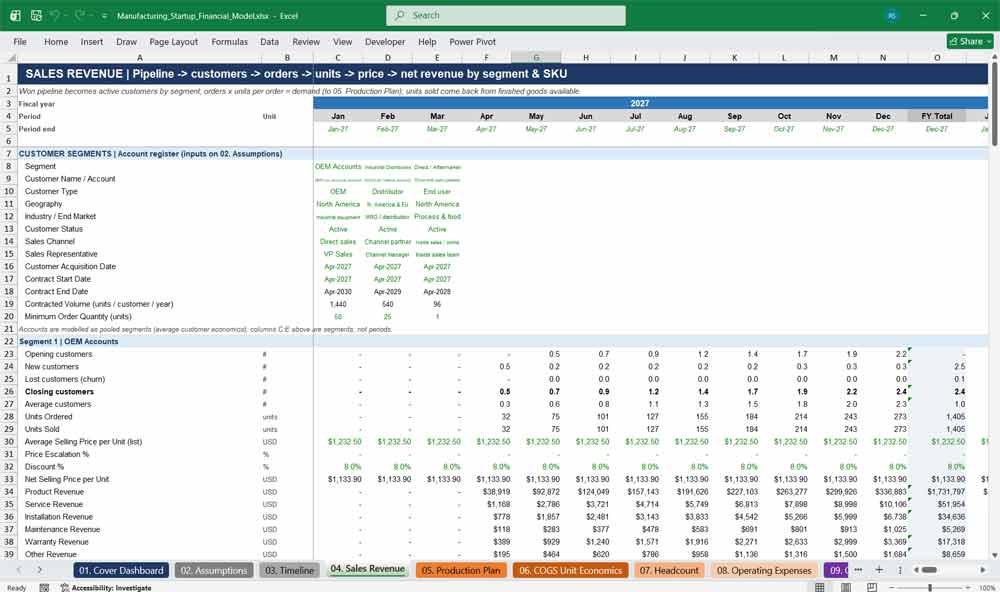1000x592 pixels.
Task: Switch to Page Break Preview icon
Action: [x=872, y=588]
